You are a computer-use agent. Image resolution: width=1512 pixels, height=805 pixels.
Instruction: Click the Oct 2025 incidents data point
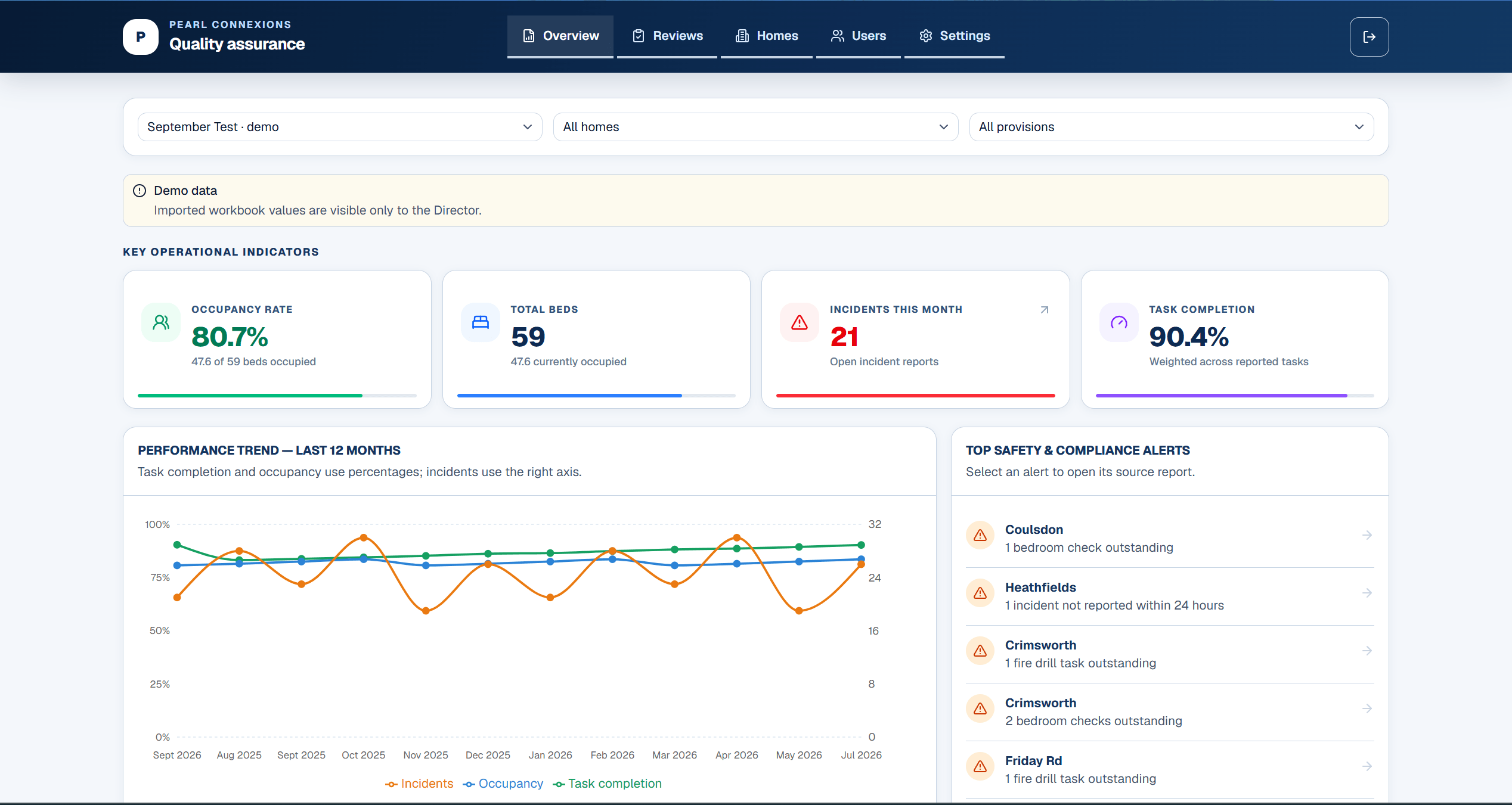point(364,537)
